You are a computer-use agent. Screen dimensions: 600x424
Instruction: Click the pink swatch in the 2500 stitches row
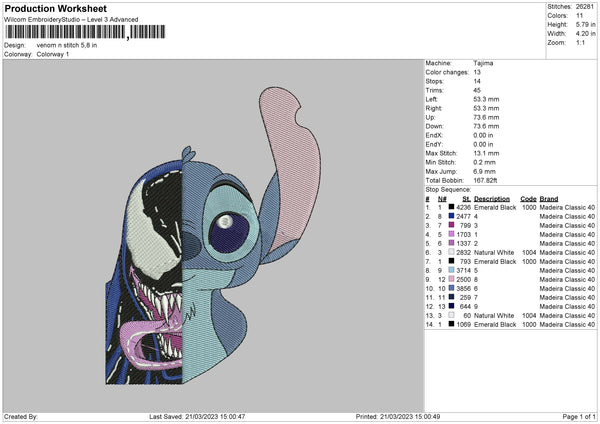click(452, 279)
